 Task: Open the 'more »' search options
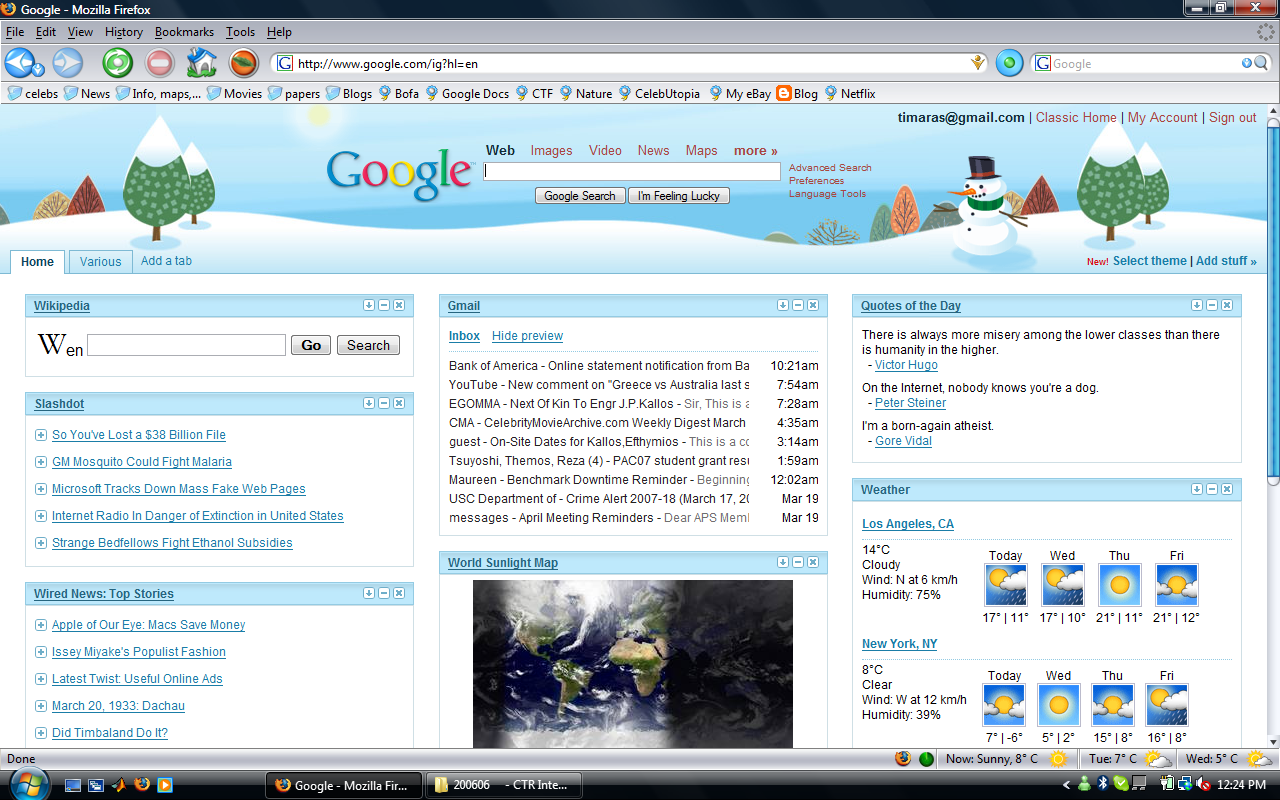pos(756,151)
